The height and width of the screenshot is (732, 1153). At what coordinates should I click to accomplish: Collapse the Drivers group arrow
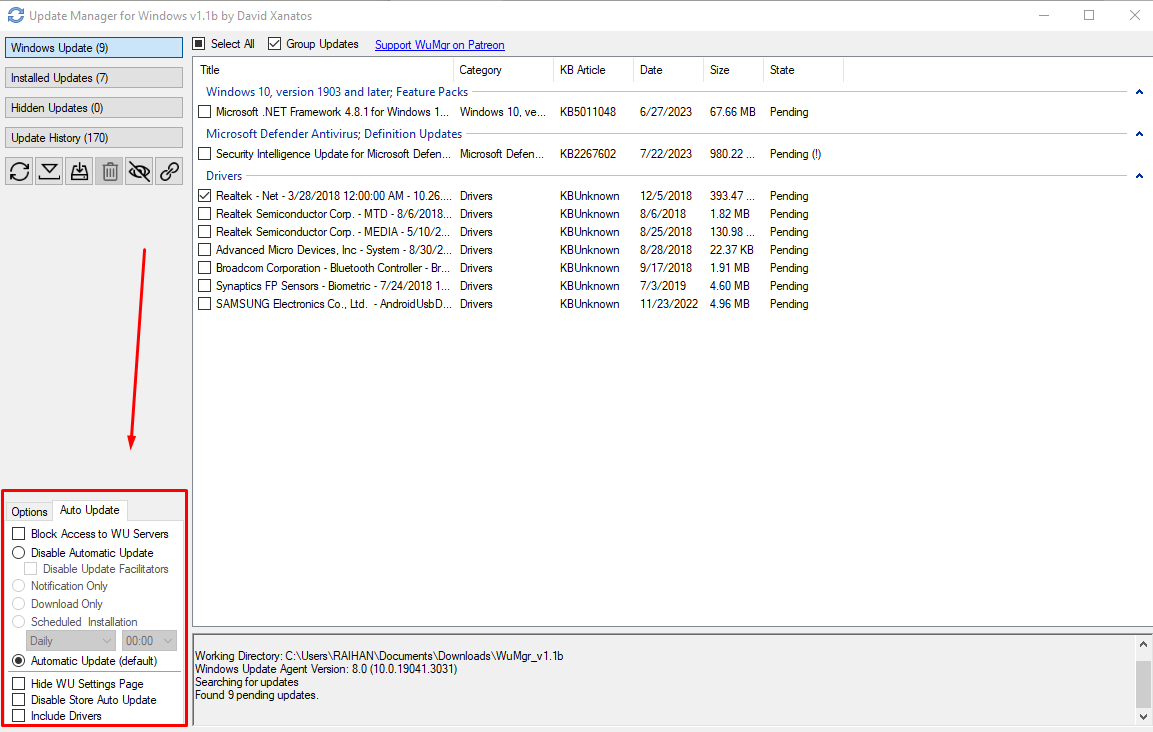tap(1139, 176)
